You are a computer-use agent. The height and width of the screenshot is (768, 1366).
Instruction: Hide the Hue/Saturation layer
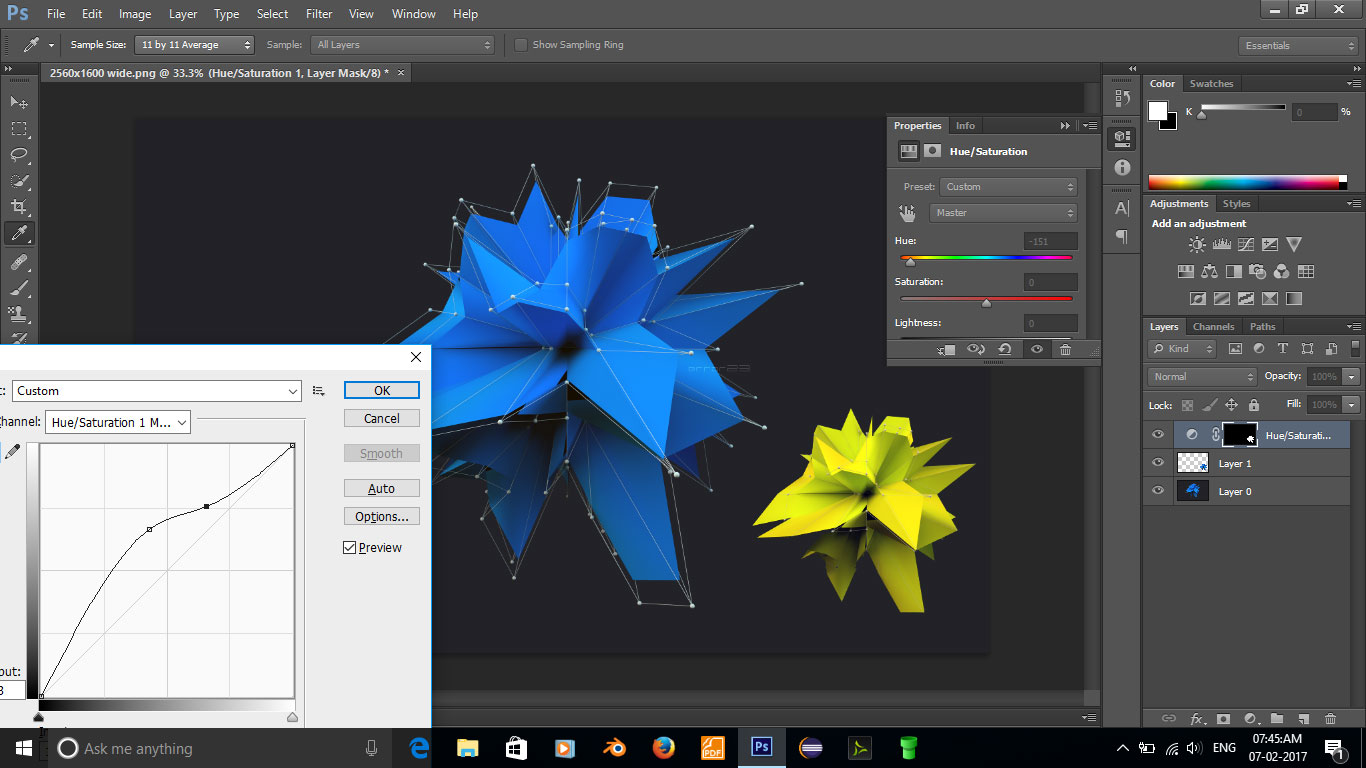click(1158, 435)
